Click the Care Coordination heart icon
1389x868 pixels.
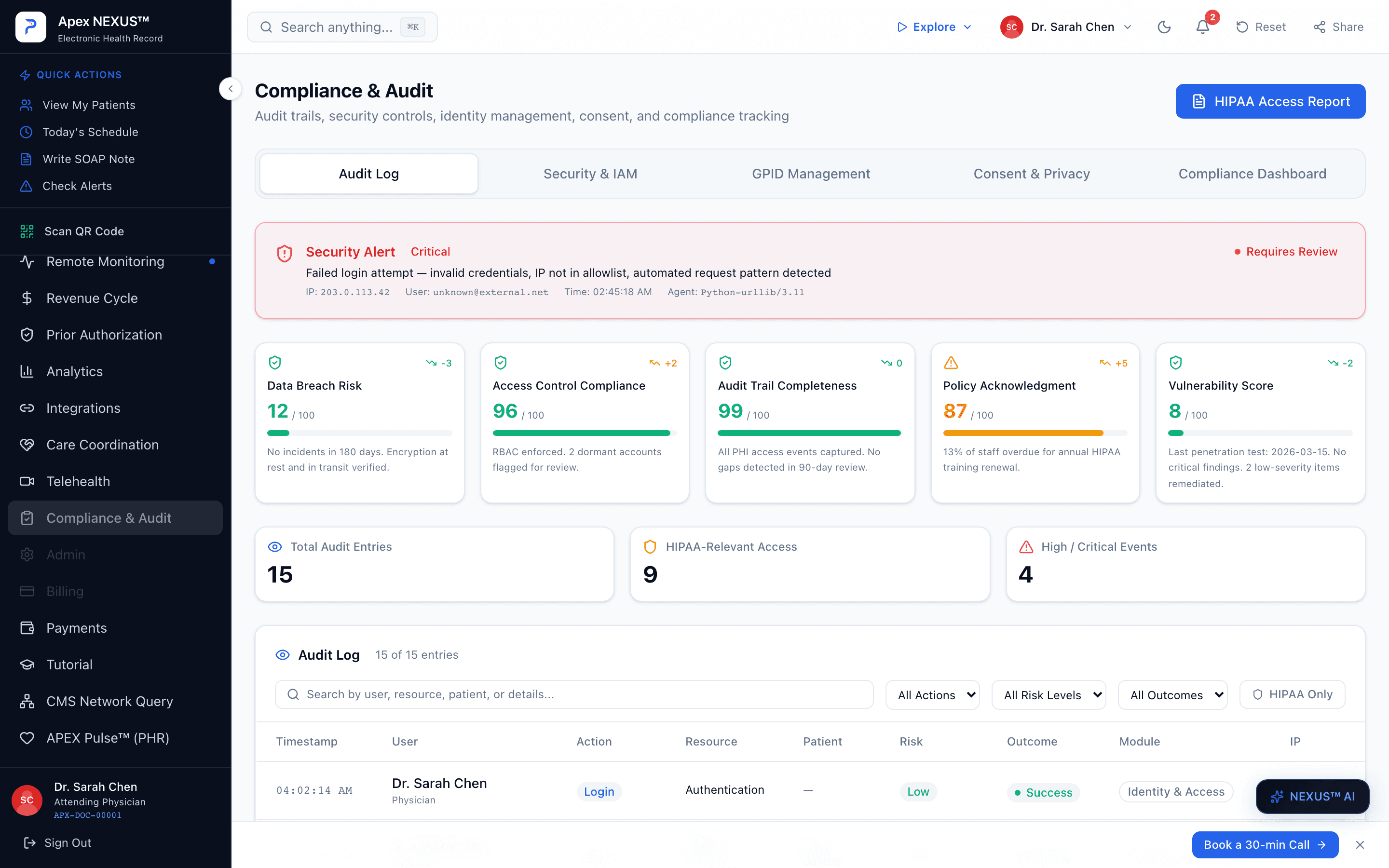coord(27,445)
